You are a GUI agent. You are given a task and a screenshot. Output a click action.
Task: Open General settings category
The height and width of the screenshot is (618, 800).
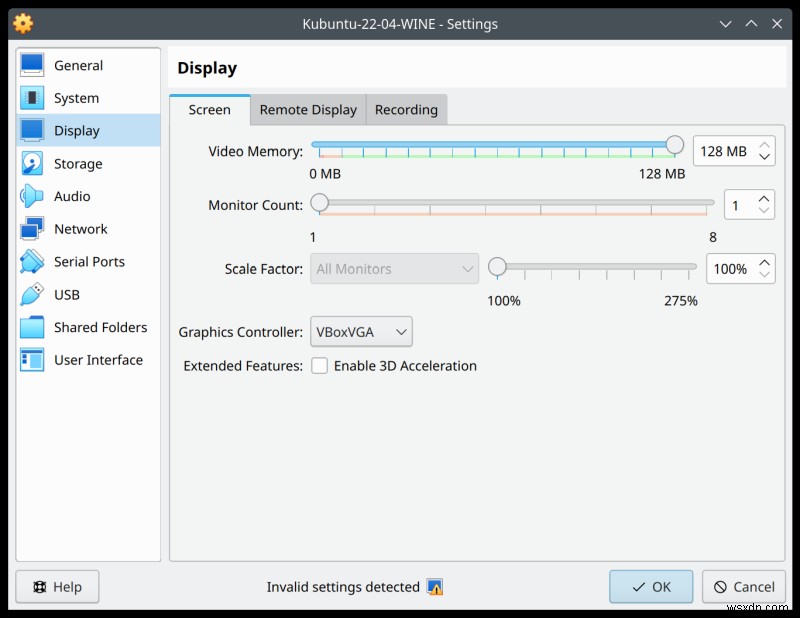(88, 65)
